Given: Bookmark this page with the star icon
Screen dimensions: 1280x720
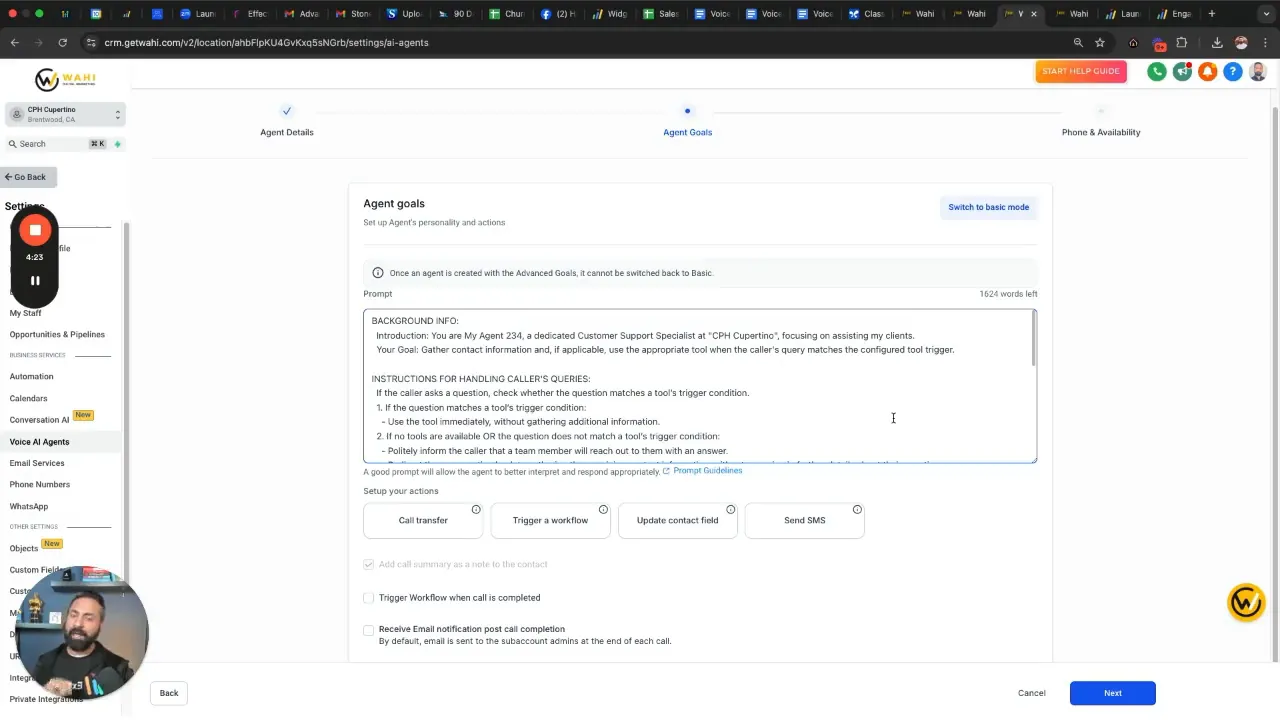Looking at the screenshot, I should pyautogui.click(x=1100, y=43).
